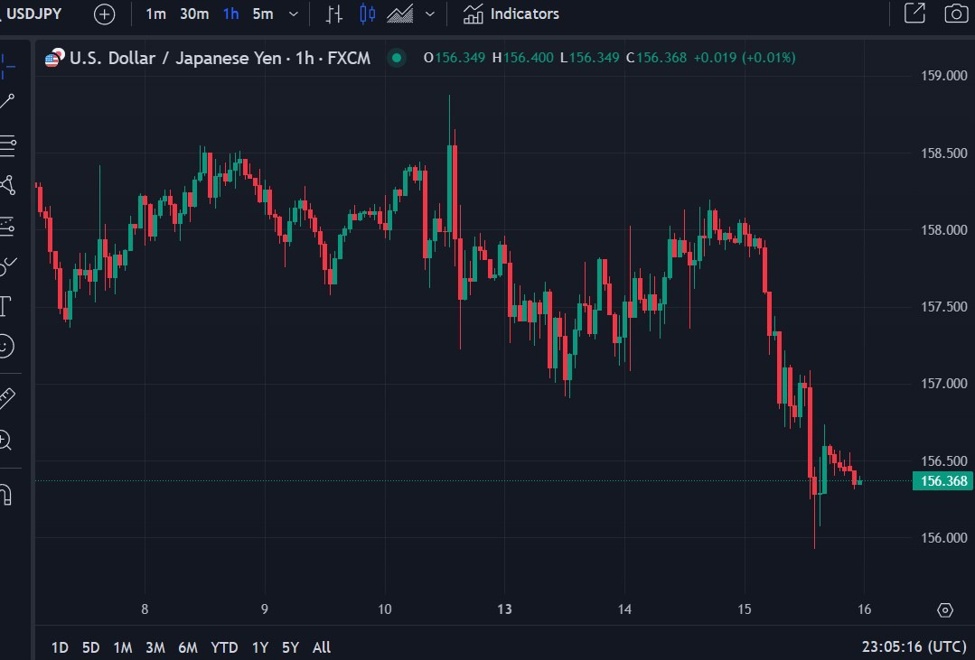Open the Indicators panel
975x660 pixels.
click(511, 14)
